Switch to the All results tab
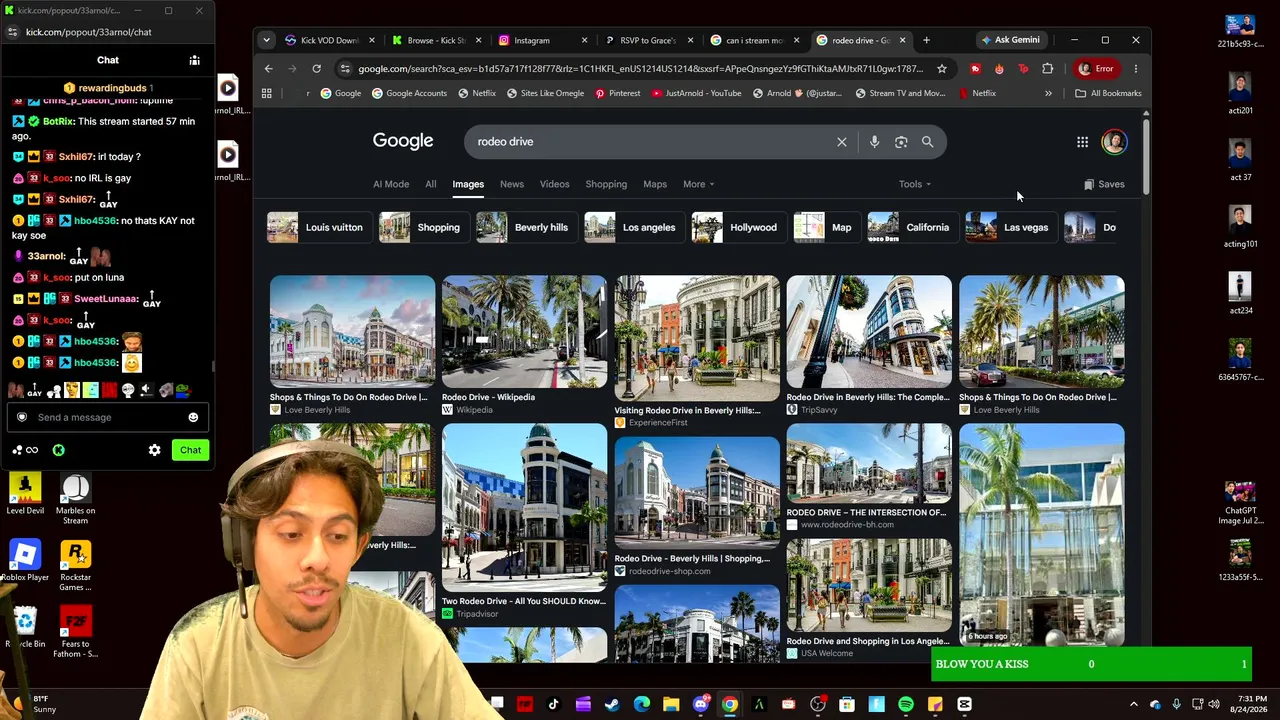 (x=431, y=184)
